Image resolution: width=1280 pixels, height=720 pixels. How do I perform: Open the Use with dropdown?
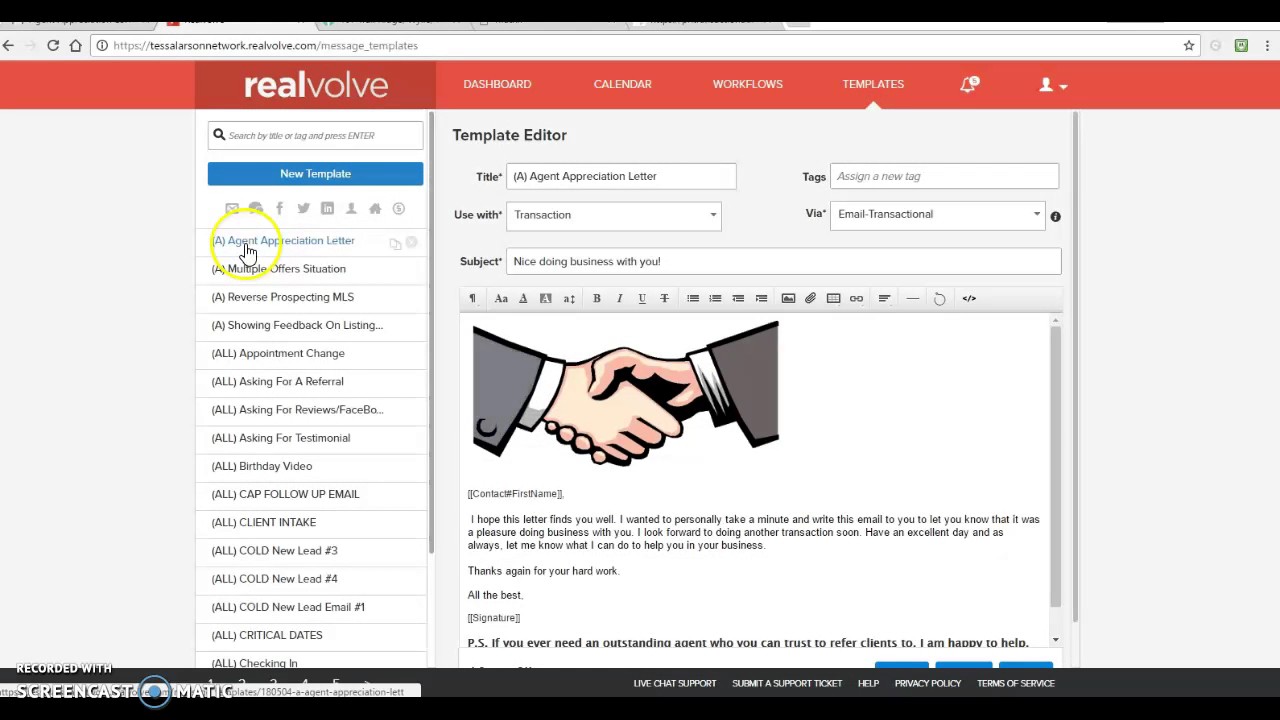pos(614,215)
